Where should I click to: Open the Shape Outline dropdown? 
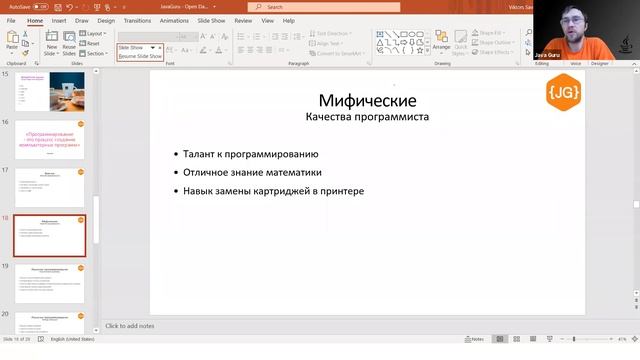pos(493,42)
